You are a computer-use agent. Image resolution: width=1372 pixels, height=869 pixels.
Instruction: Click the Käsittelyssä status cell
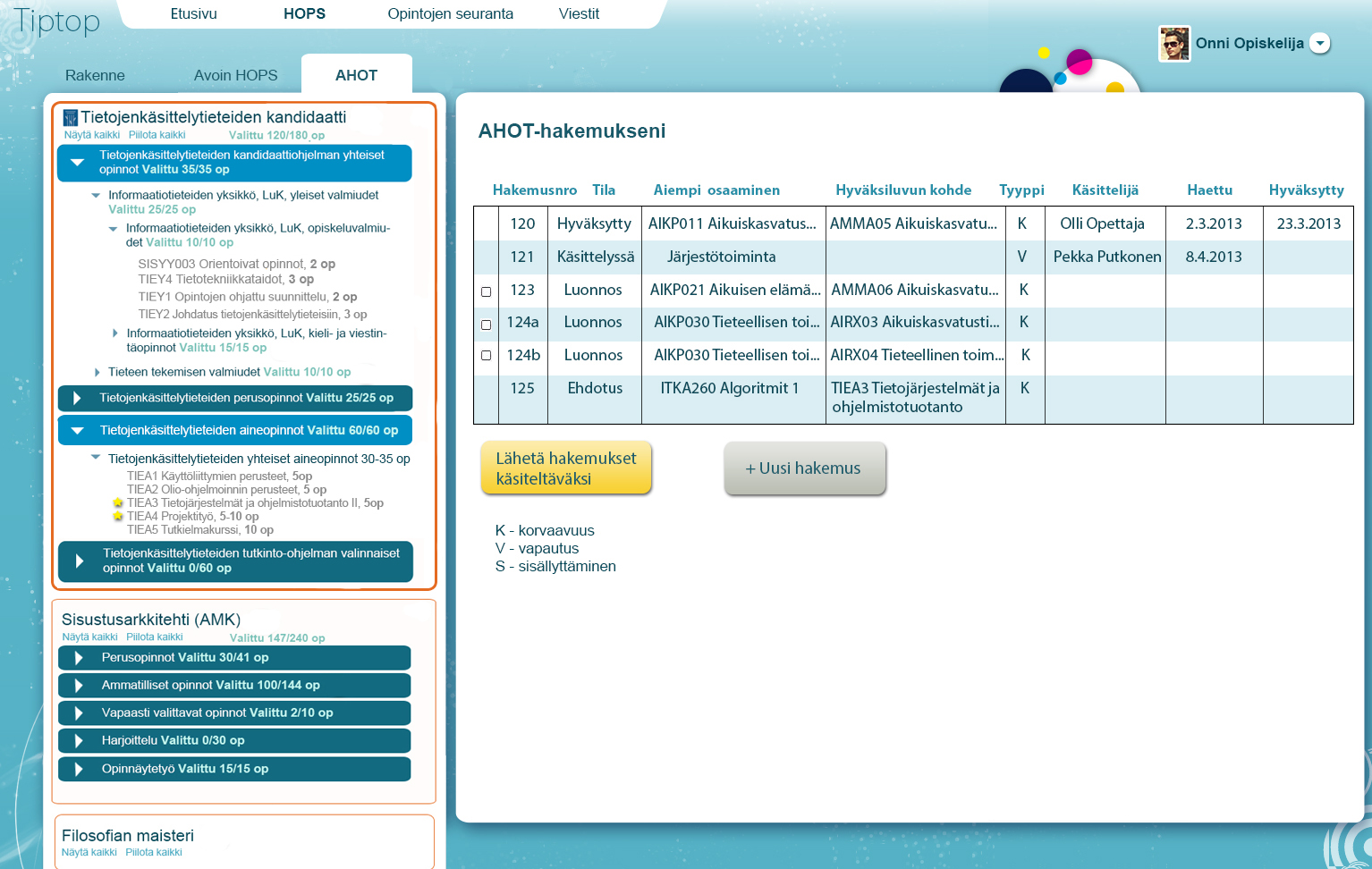[x=595, y=257]
